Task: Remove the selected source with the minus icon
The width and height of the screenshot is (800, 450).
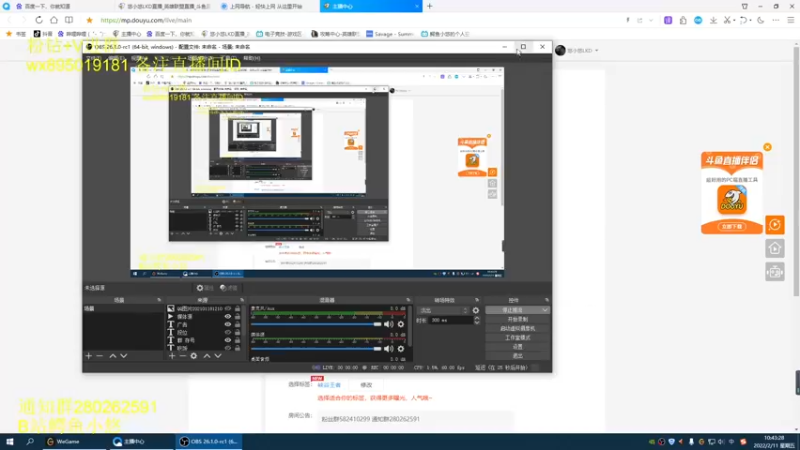Action: [x=183, y=356]
